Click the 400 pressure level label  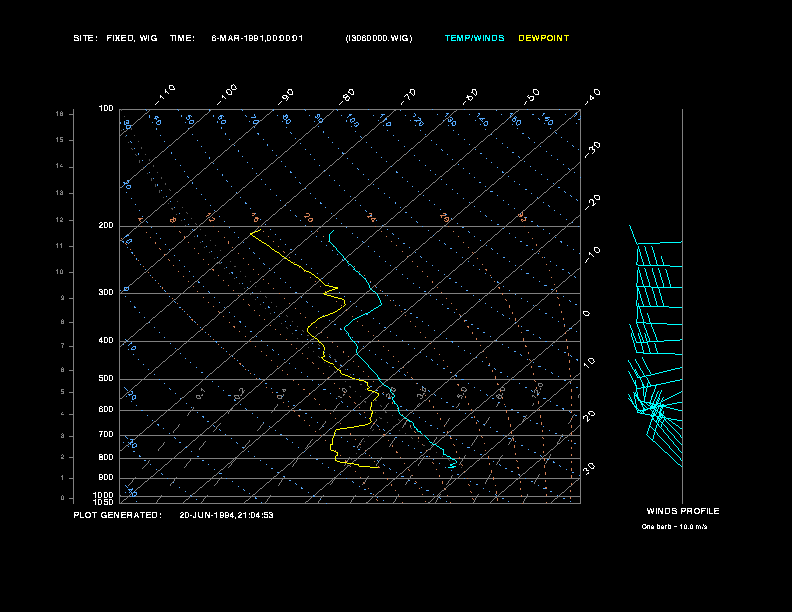pos(106,340)
